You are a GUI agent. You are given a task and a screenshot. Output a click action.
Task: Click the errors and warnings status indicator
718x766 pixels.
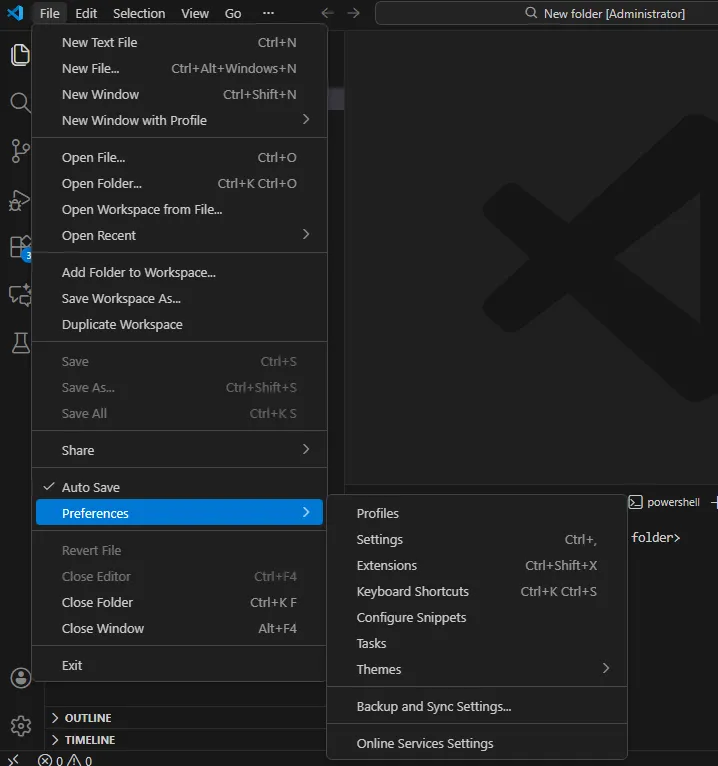65,760
